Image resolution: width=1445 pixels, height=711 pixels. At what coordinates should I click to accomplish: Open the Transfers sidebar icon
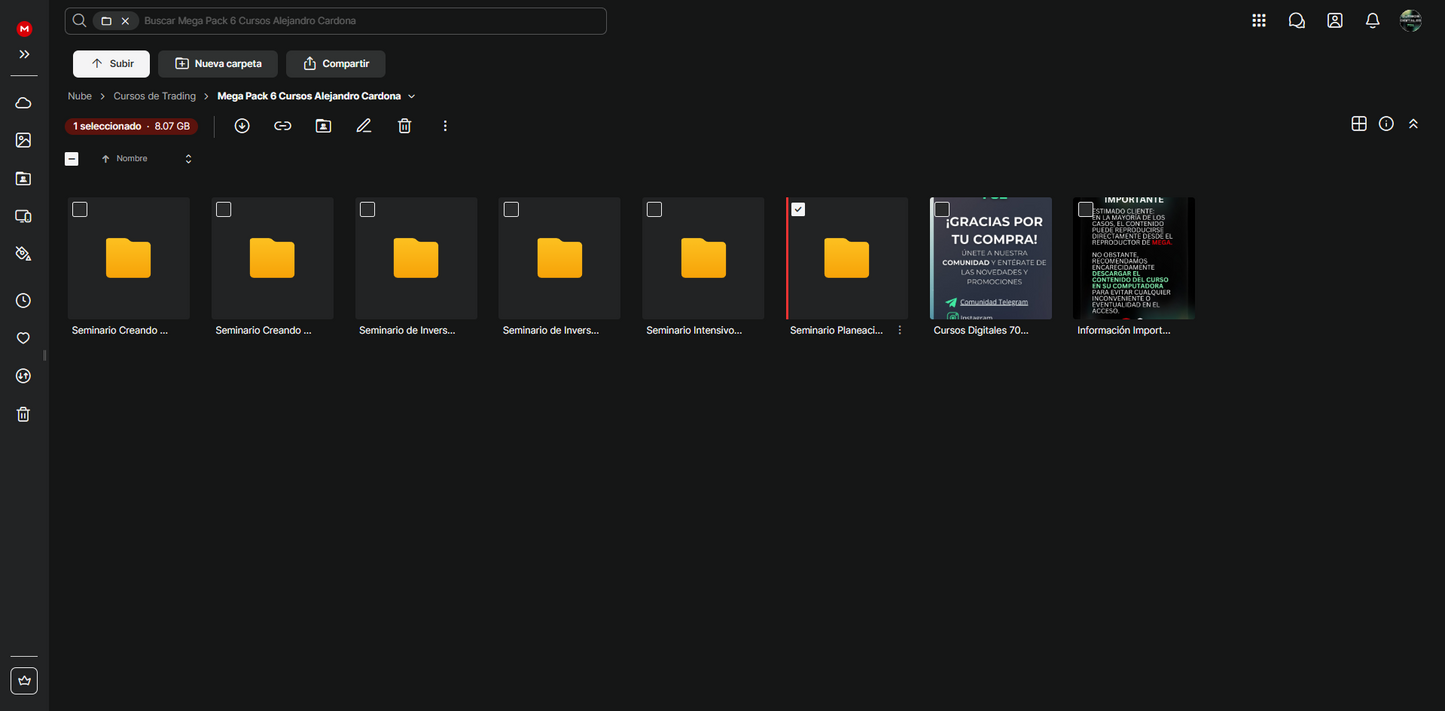(x=24, y=376)
